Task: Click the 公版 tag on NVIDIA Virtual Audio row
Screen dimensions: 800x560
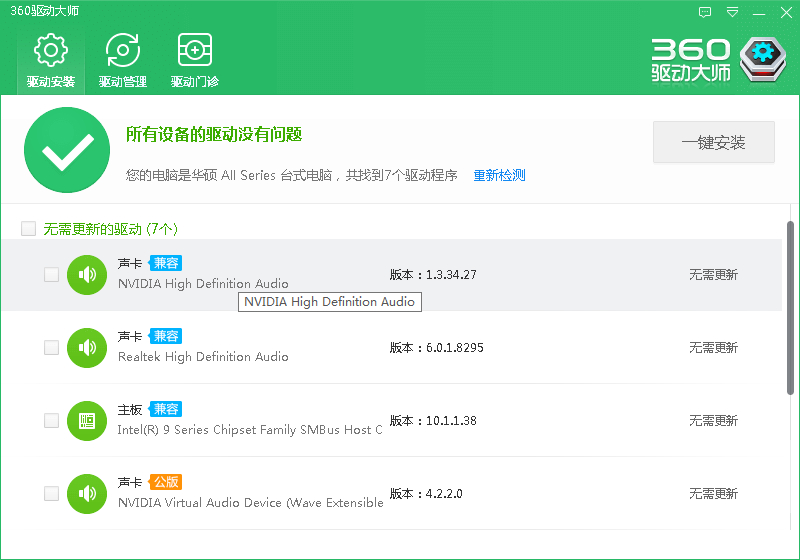Action: point(165,482)
